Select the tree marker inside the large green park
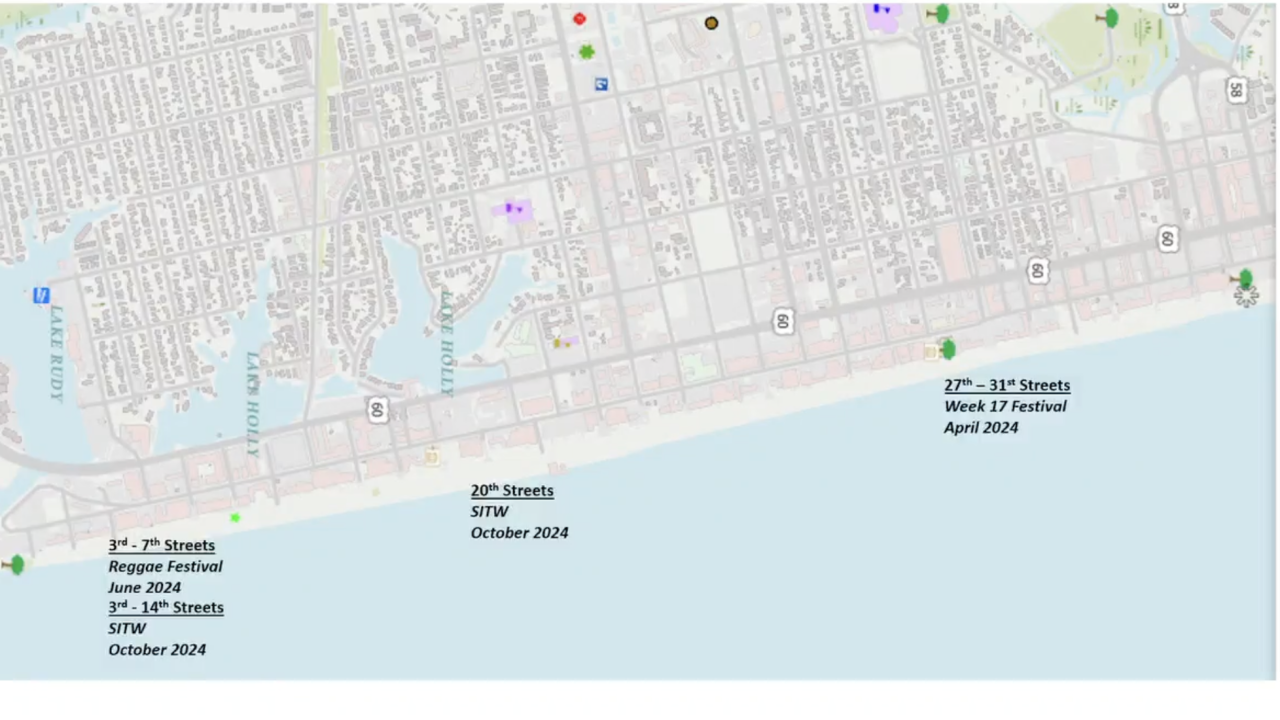This screenshot has width=1280, height=720. [1109, 18]
